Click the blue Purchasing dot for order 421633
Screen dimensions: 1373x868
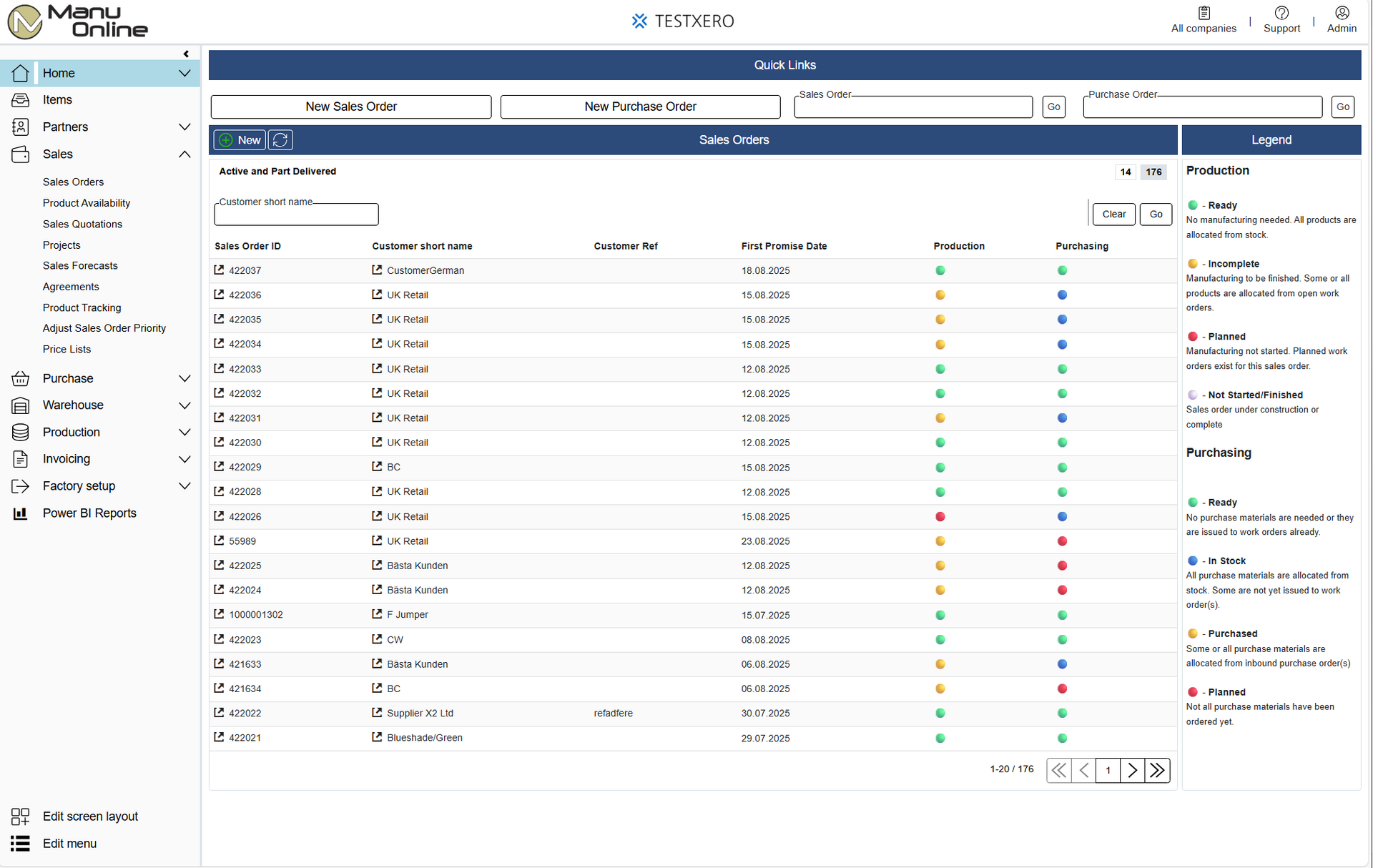coord(1063,664)
